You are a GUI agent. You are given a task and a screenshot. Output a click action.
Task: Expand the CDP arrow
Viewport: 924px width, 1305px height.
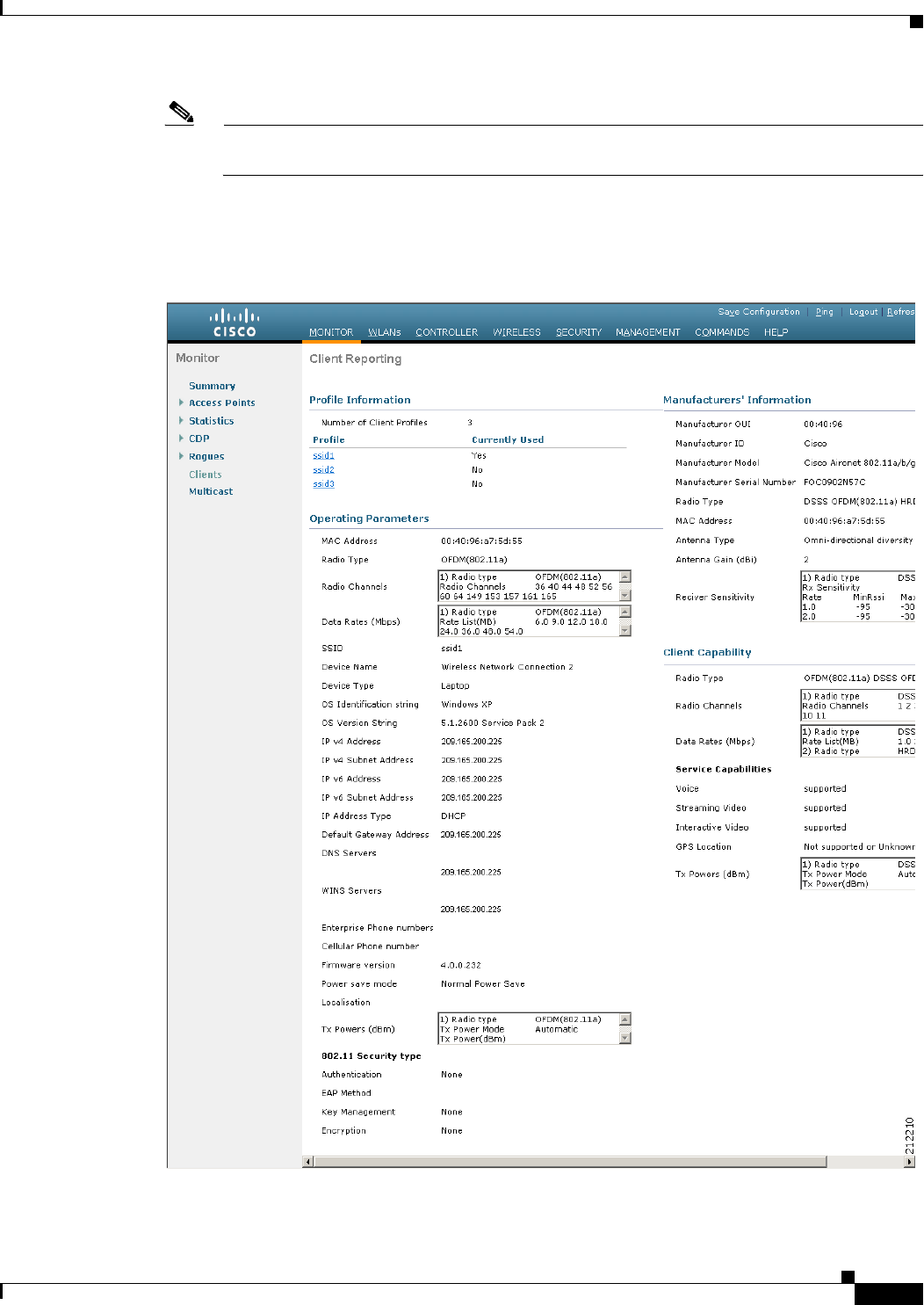click(181, 438)
